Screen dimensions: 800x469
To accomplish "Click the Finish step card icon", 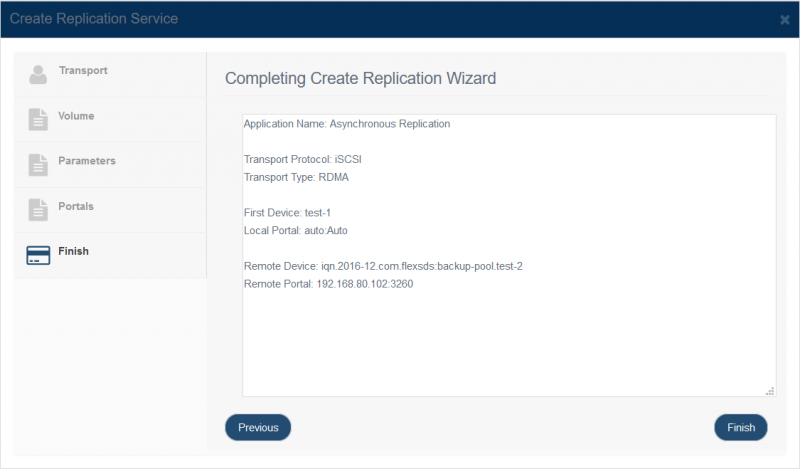I will pos(38,254).
